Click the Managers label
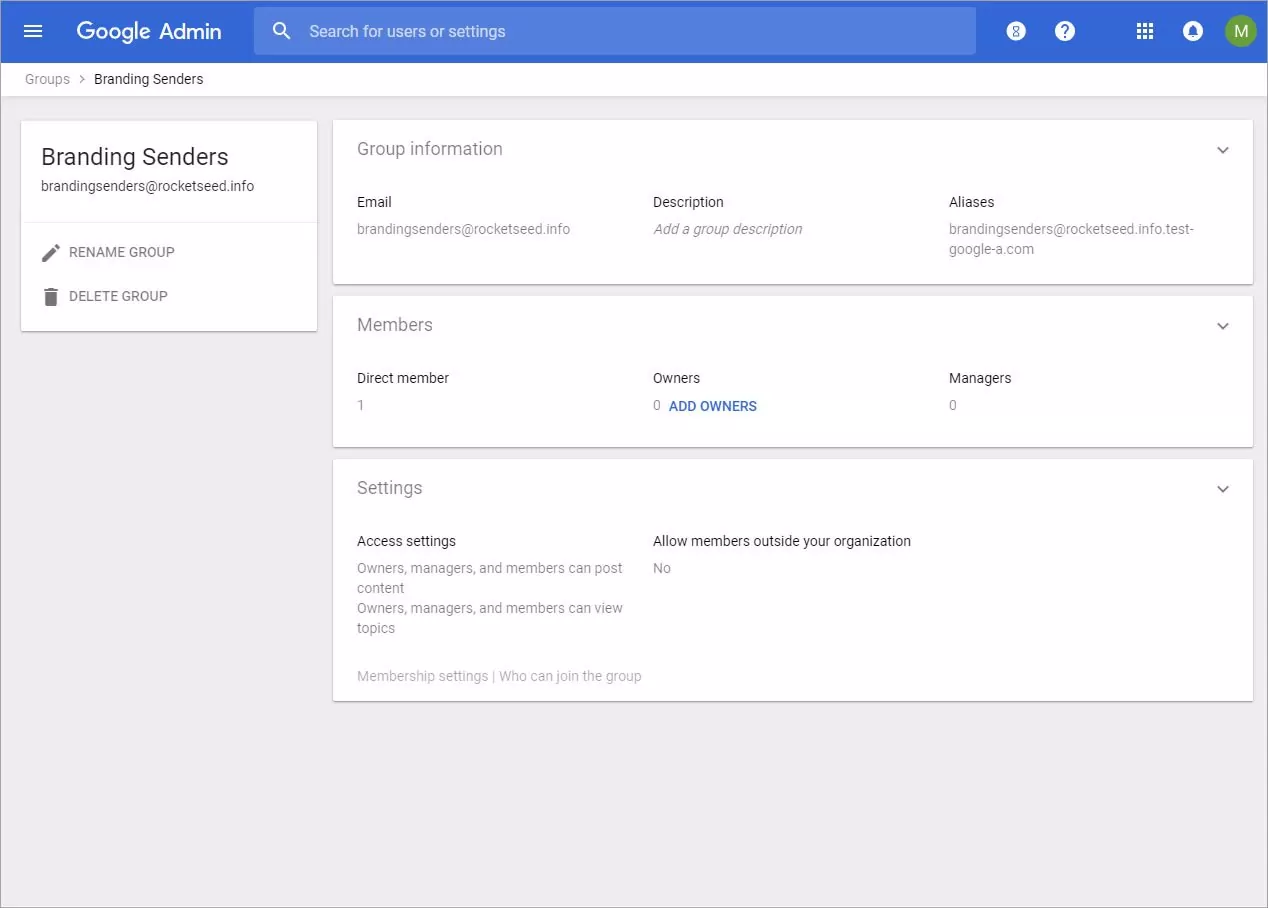Viewport: 1268px width, 908px height. 980,378
